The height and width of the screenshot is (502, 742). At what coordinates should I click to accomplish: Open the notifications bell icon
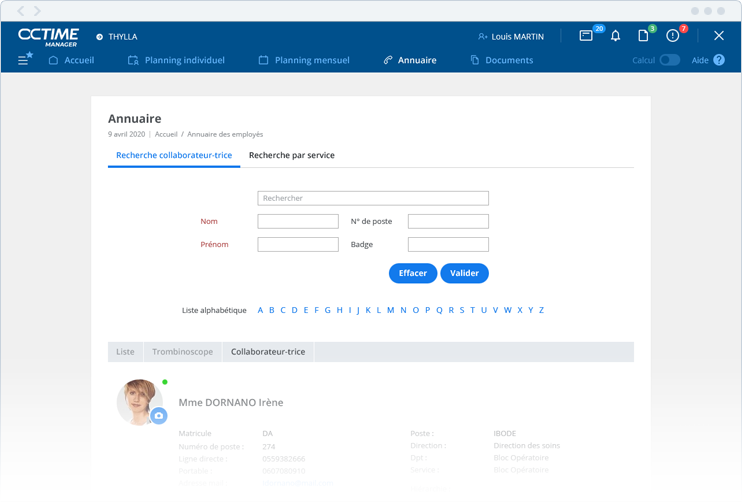click(615, 36)
